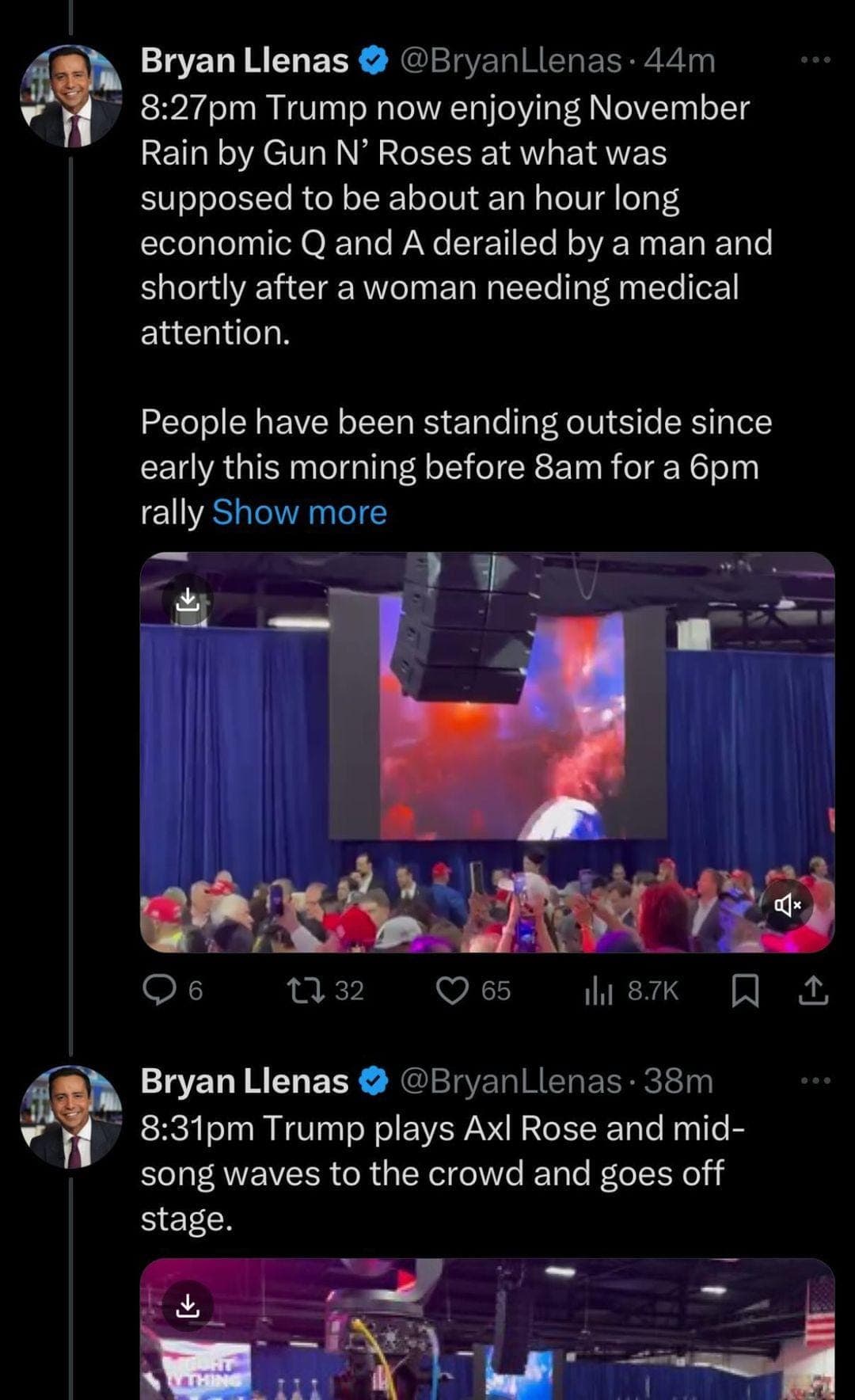855x1400 pixels.
Task: Click Bryan Llenas name on first tweet
Action: pos(244,61)
